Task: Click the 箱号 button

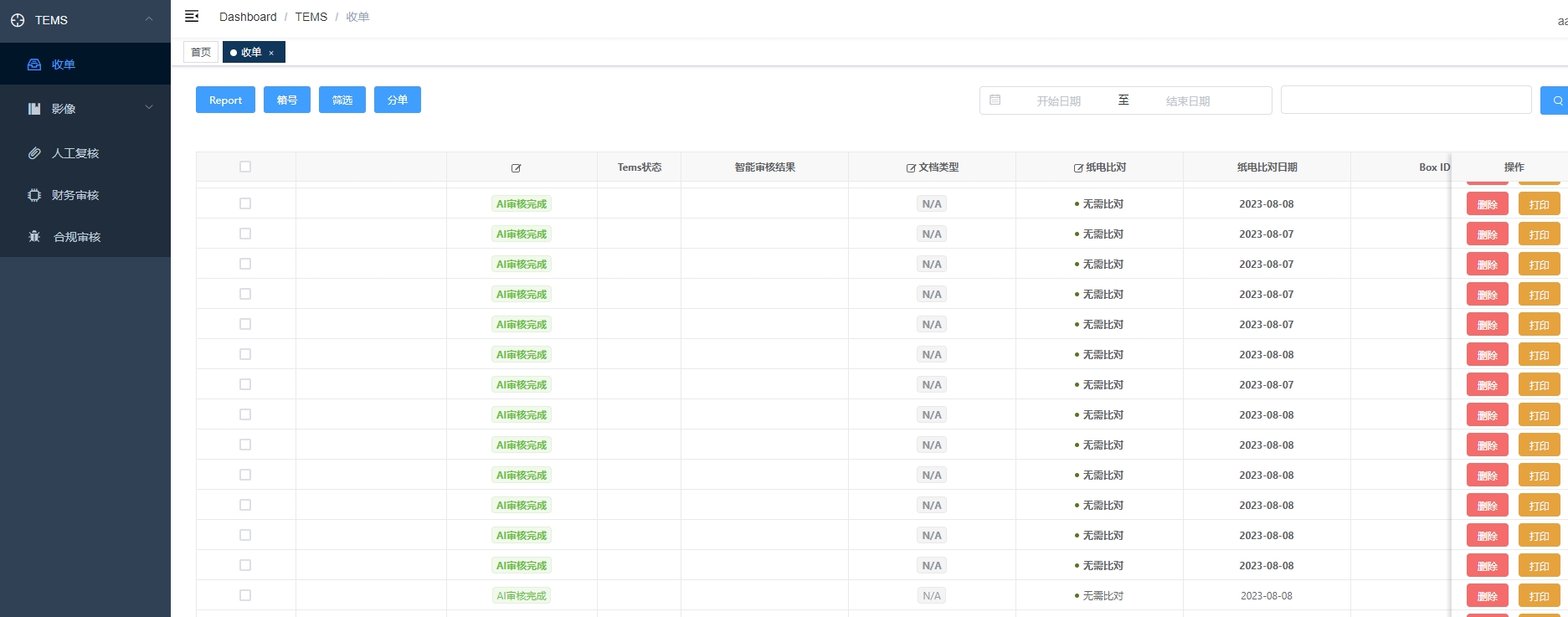Action: [287, 100]
